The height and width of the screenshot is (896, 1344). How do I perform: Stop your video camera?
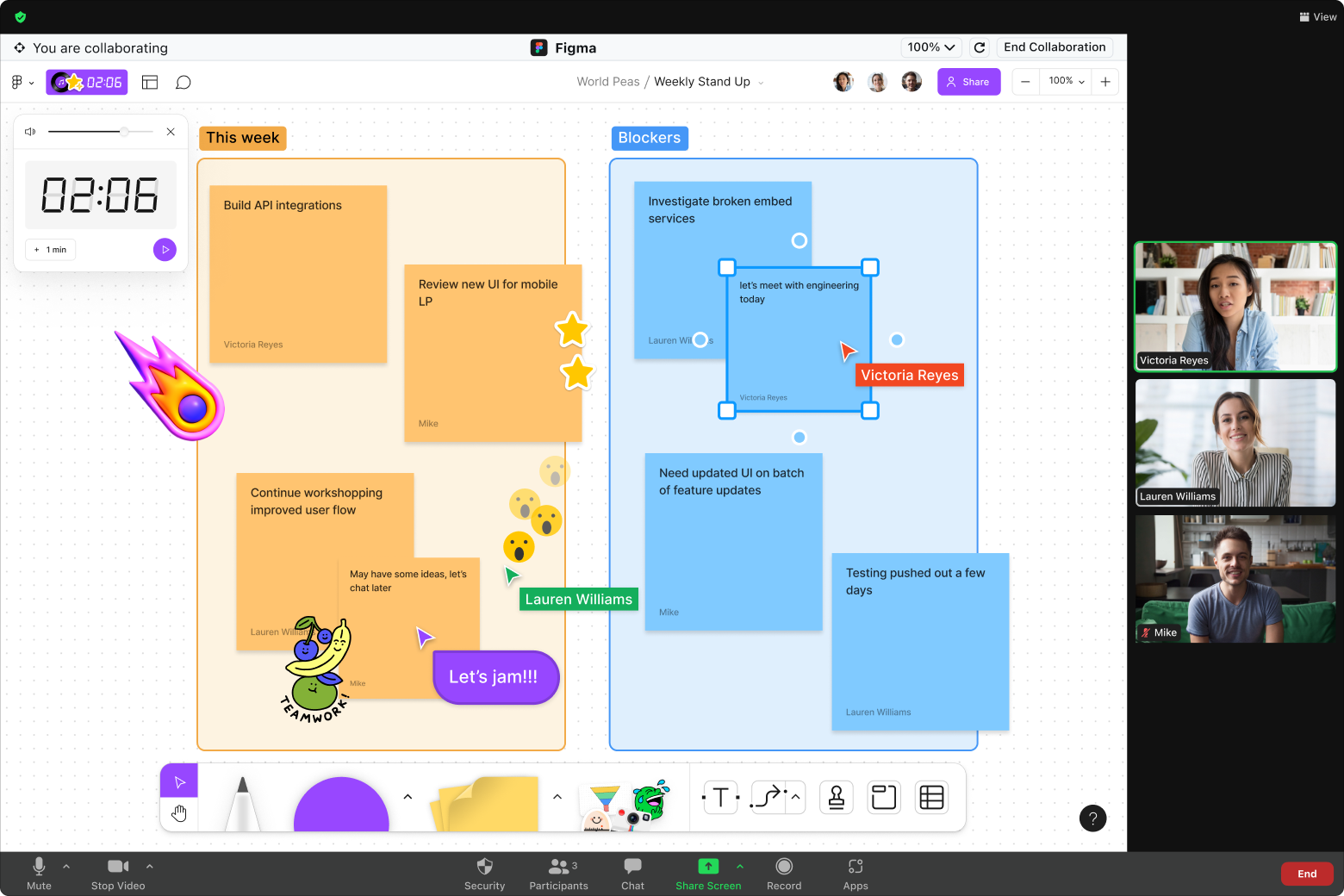118,873
